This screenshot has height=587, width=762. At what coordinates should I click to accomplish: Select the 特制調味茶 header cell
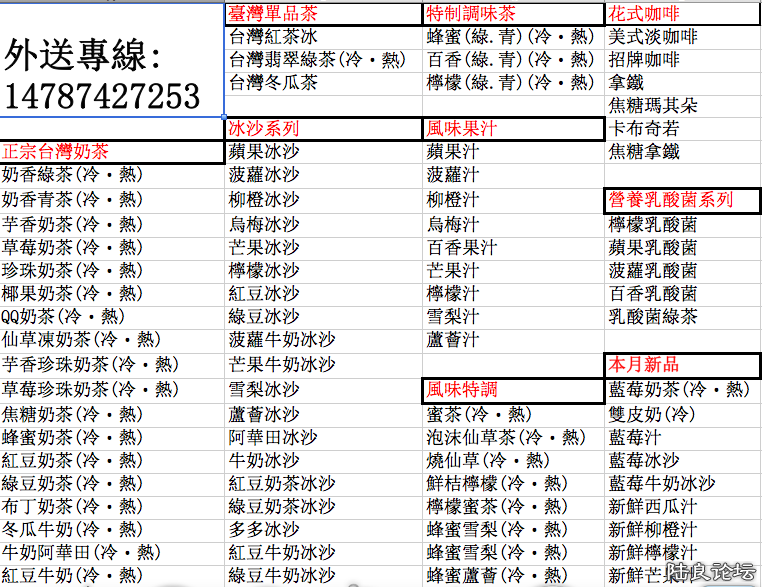tap(472, 14)
